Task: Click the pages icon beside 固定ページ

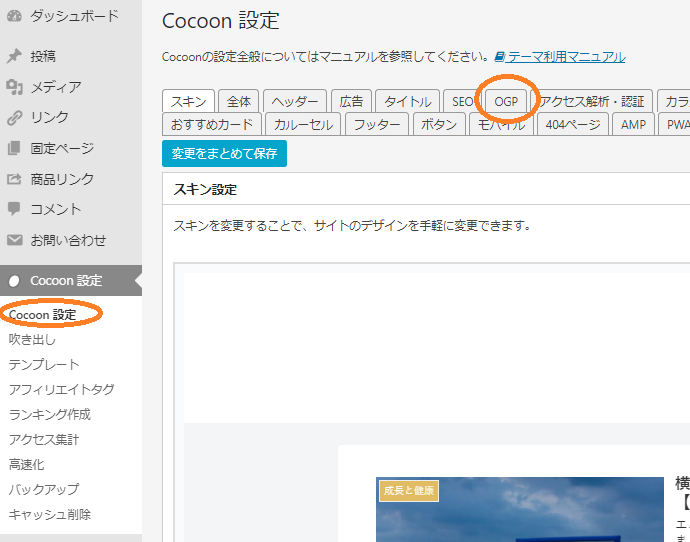Action: click(x=14, y=148)
